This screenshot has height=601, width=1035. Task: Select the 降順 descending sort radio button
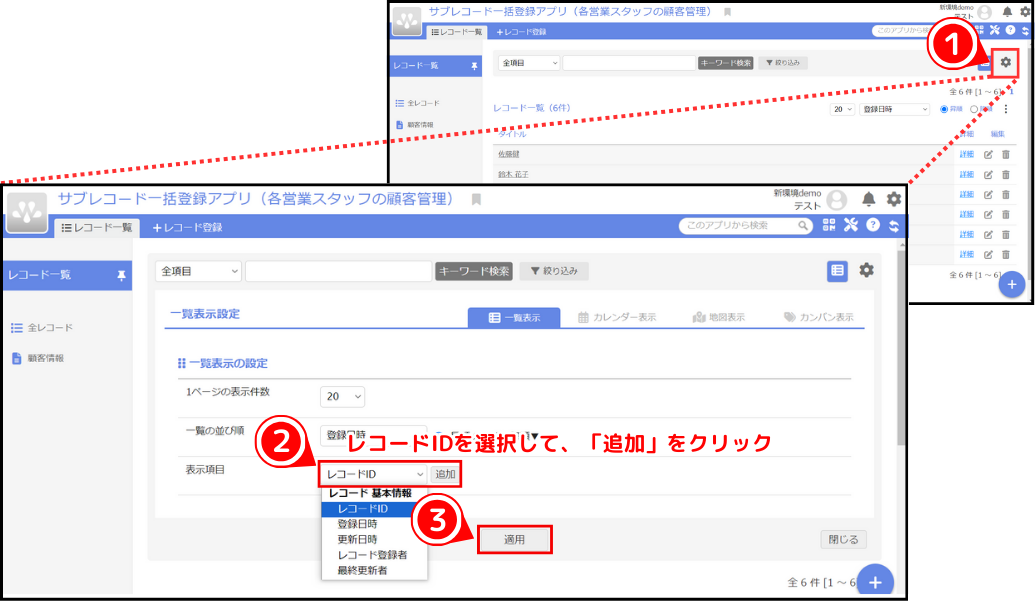(974, 109)
